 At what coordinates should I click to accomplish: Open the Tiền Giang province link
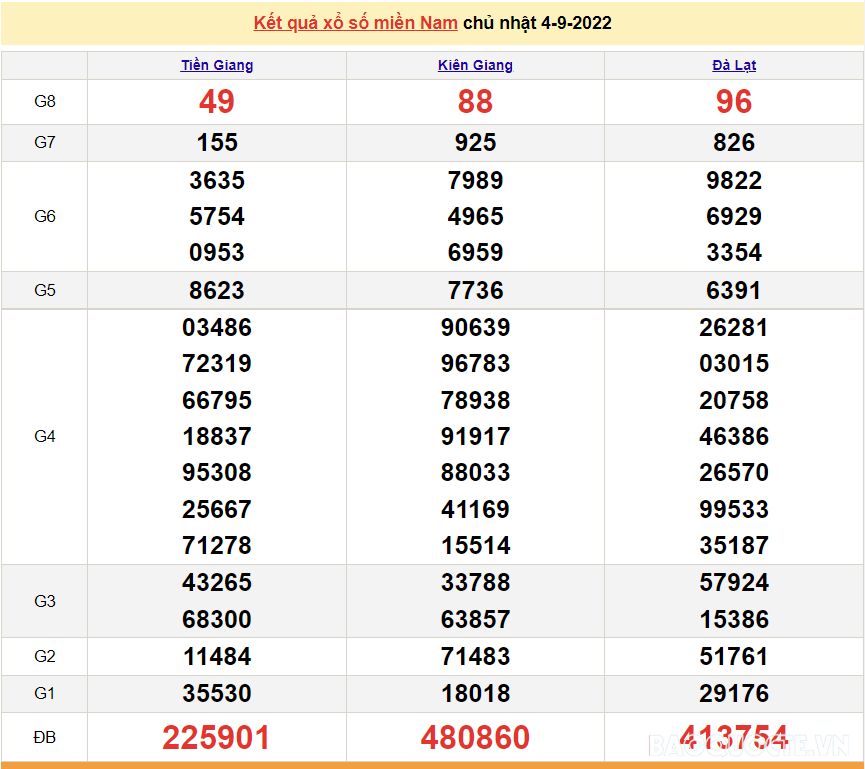click(x=217, y=65)
